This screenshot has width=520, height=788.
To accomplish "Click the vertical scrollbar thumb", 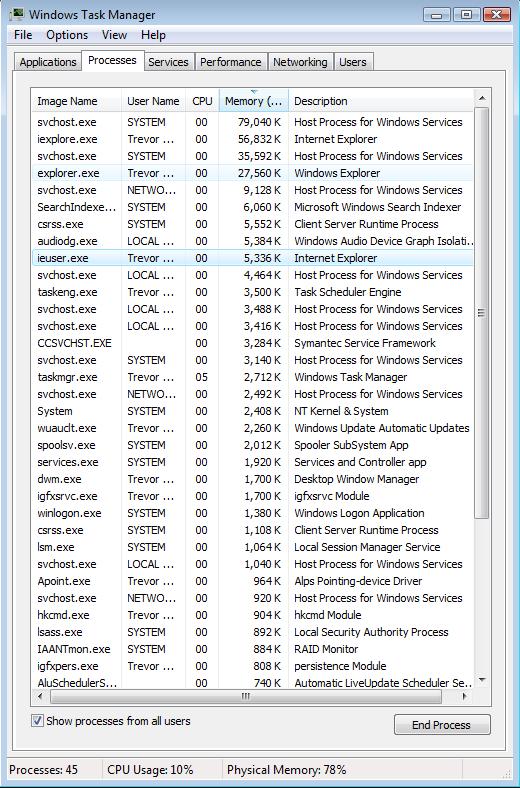I will pos(481,313).
